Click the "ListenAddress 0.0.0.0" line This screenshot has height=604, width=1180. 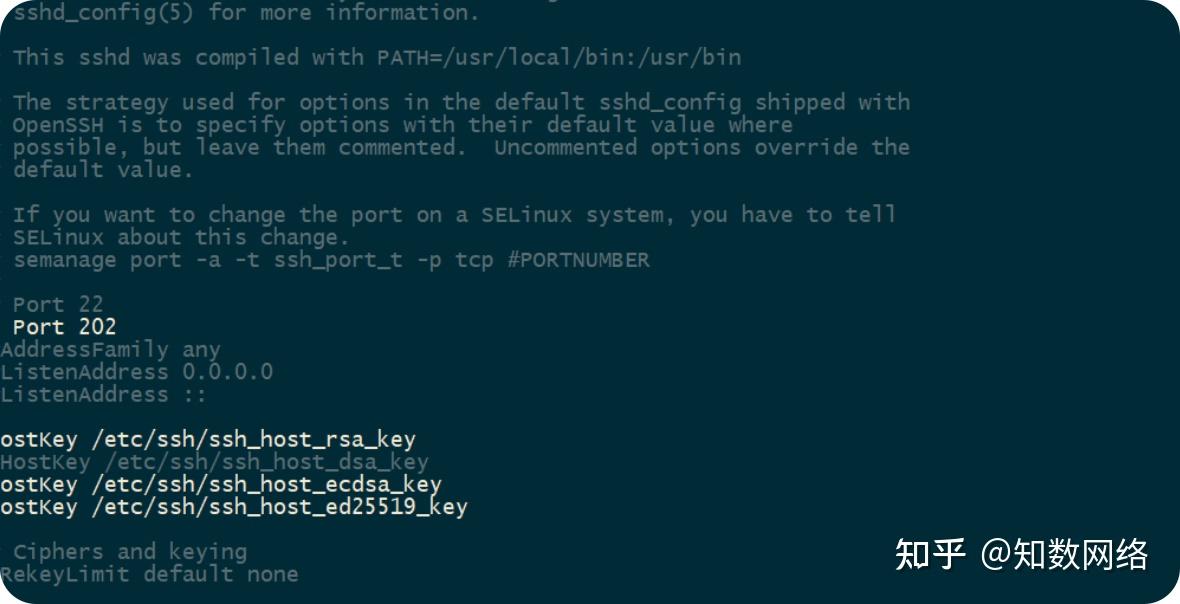tap(136, 372)
